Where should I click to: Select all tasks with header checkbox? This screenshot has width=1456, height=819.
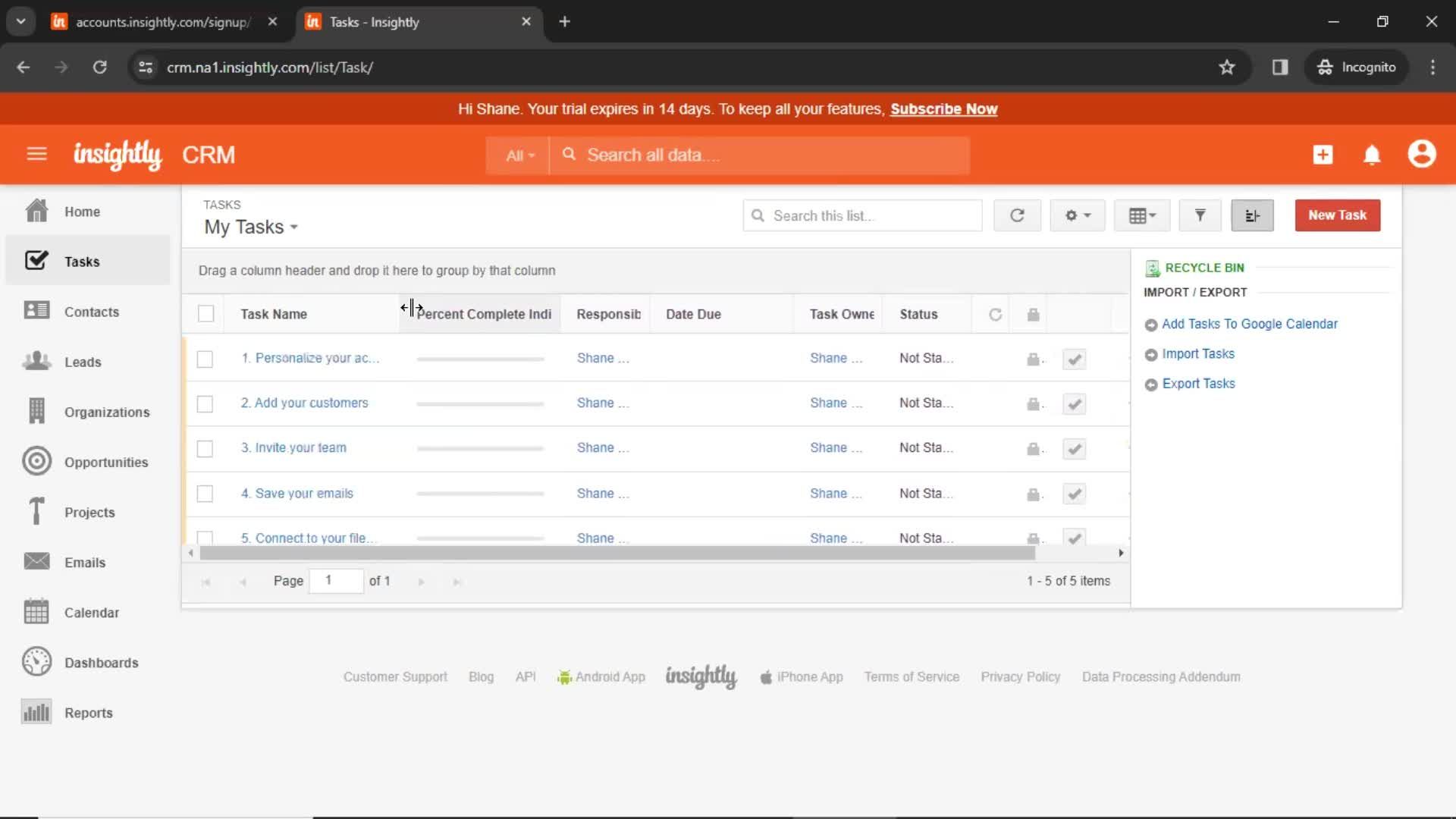(x=206, y=313)
